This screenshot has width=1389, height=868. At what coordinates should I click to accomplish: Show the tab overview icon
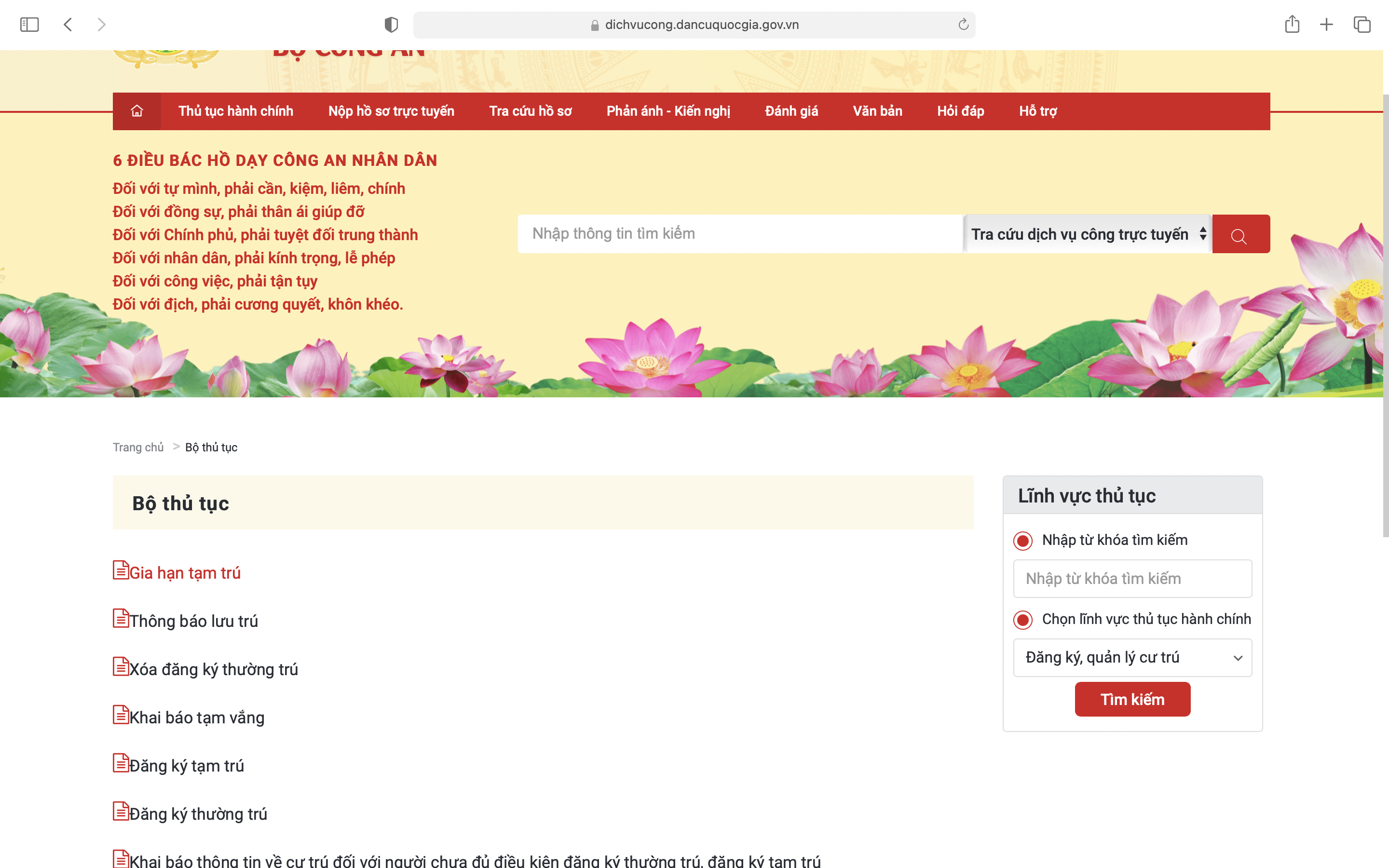click(x=1362, y=24)
